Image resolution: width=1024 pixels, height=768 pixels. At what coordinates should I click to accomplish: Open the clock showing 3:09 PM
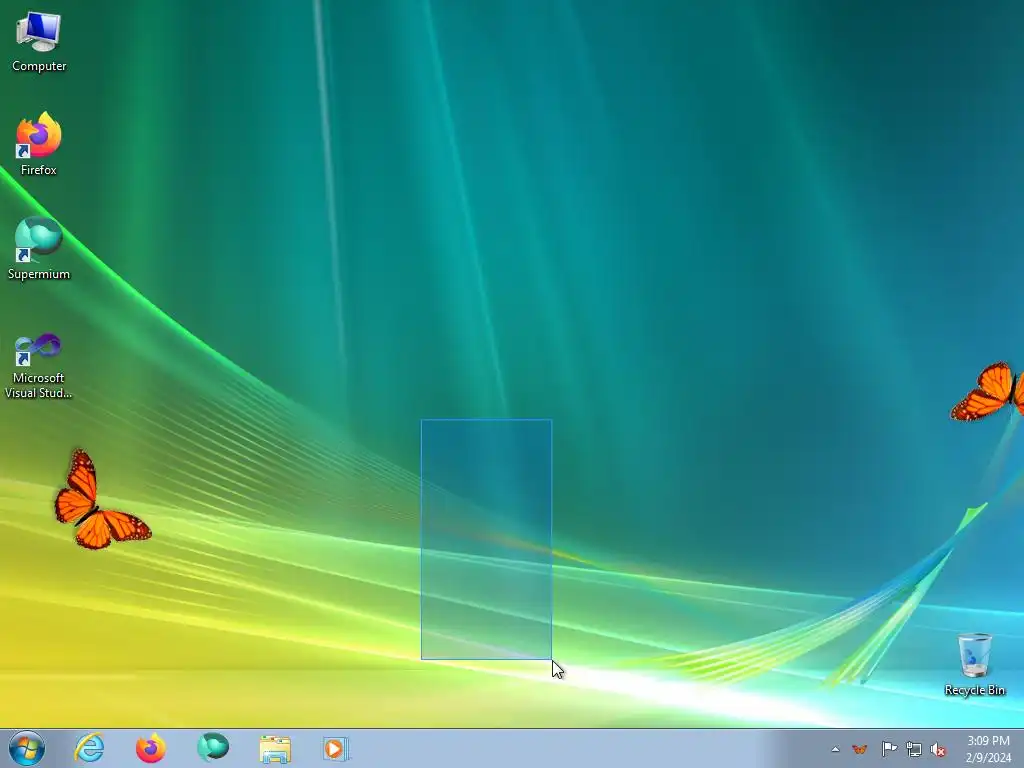[988, 749]
